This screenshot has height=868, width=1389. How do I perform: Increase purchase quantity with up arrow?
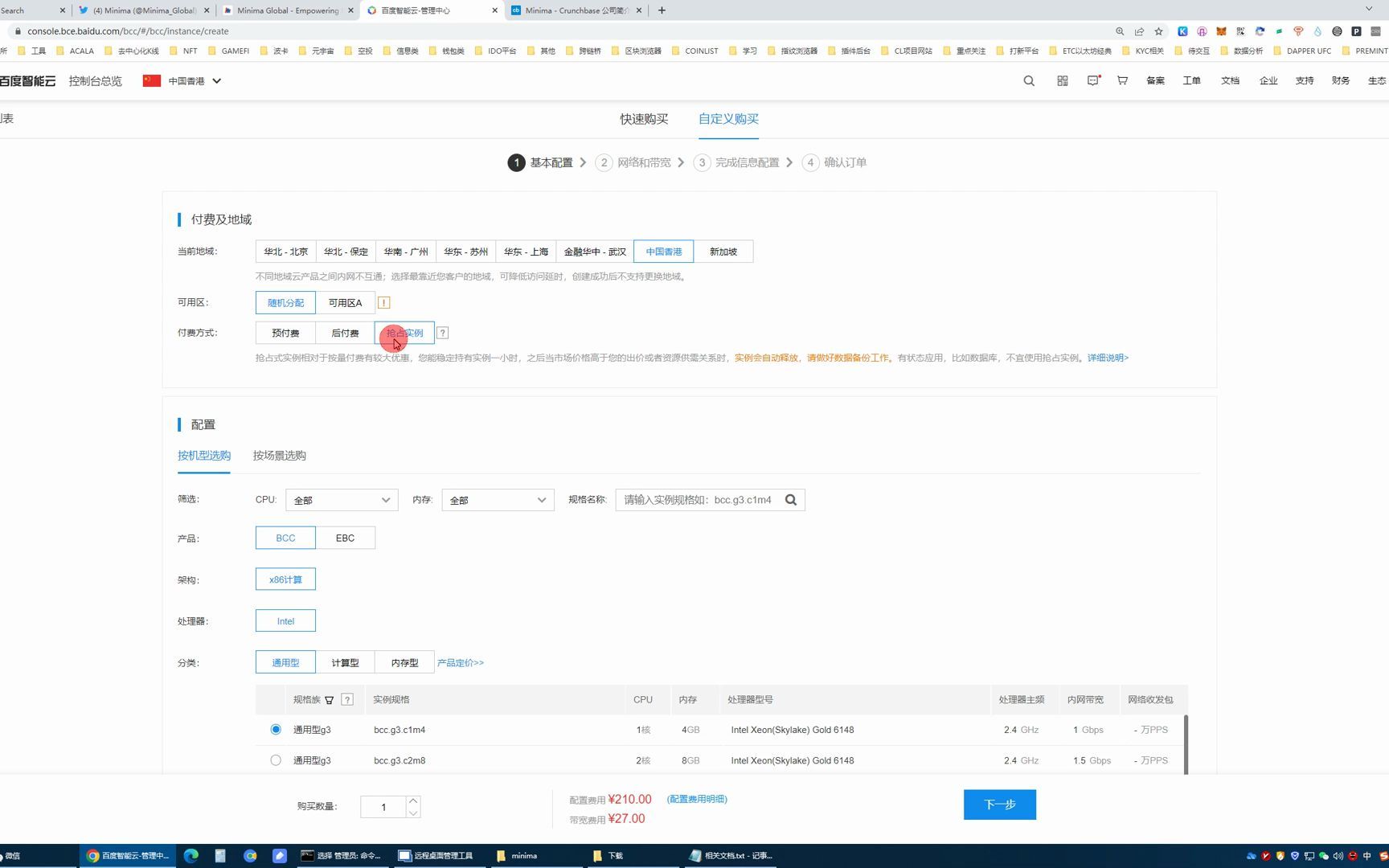pos(413,800)
